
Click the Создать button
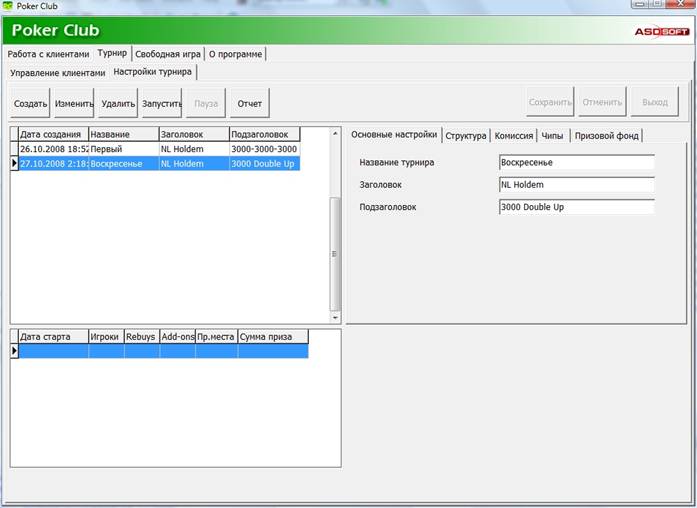[31, 103]
